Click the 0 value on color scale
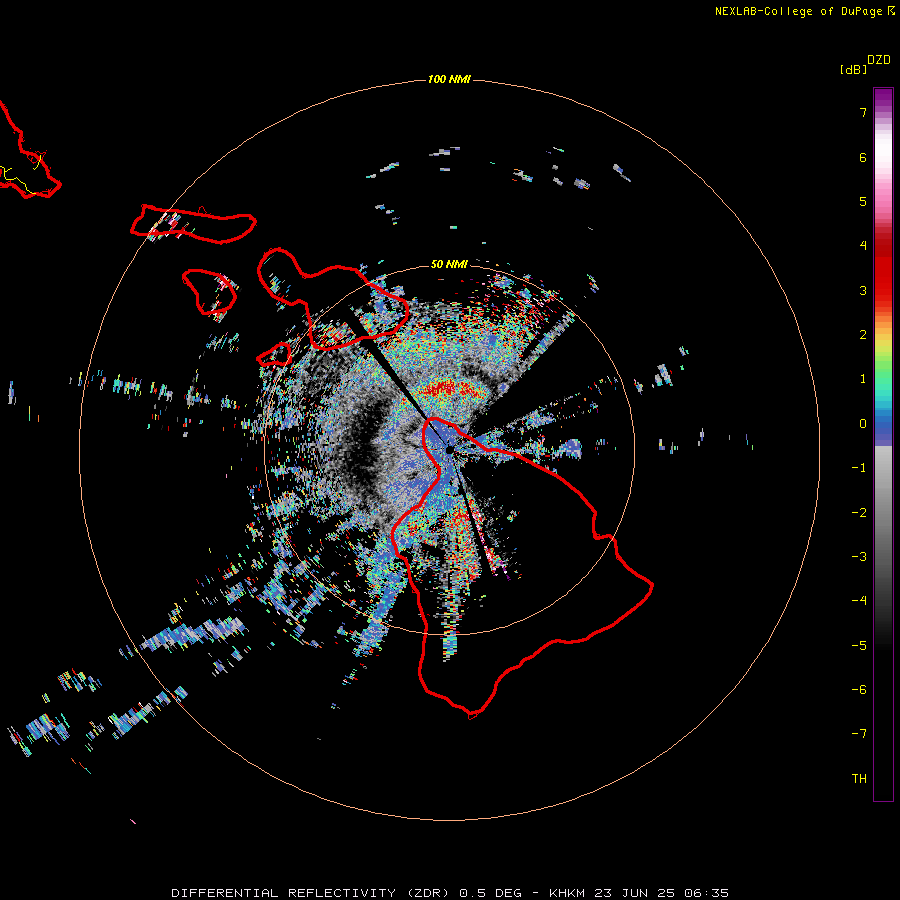 pos(863,424)
